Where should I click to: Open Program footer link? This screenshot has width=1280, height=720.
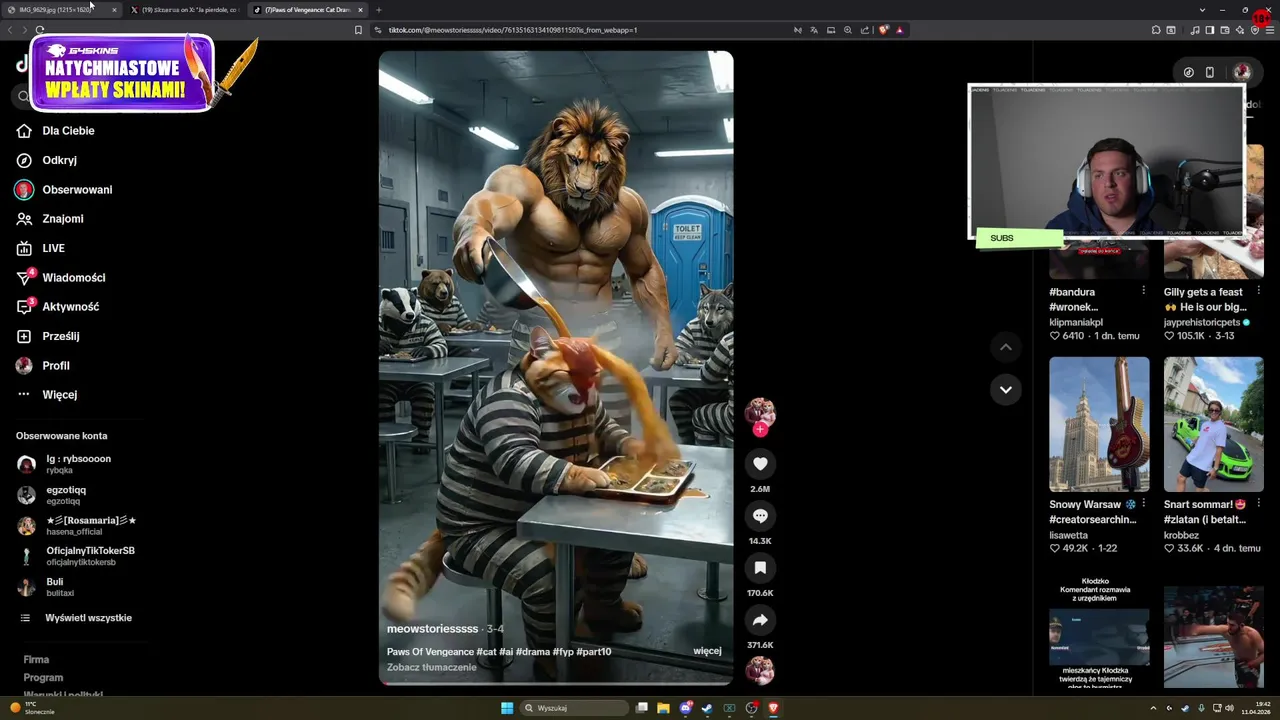43,678
